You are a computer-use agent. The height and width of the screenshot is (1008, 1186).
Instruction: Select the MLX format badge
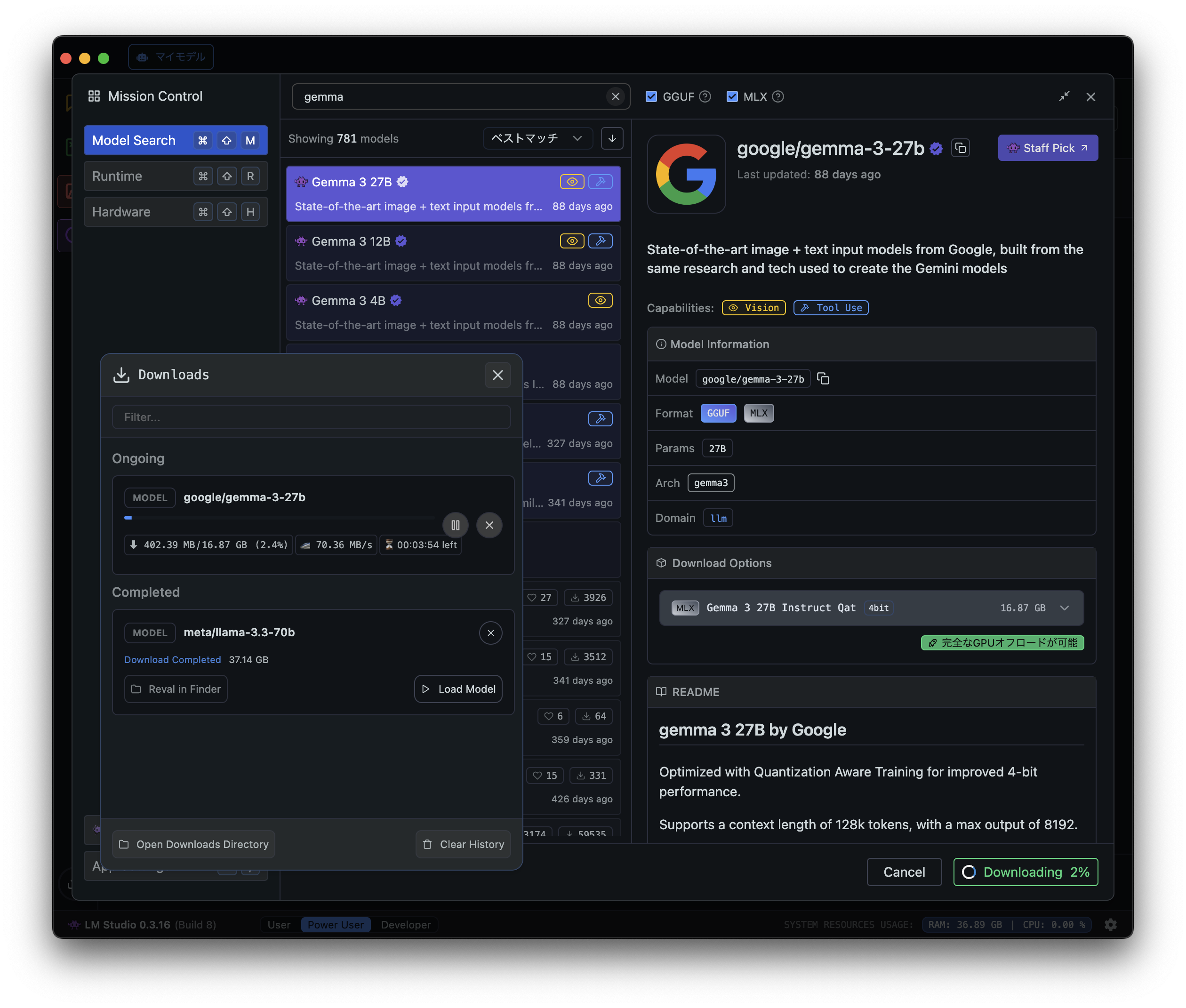tap(759, 413)
